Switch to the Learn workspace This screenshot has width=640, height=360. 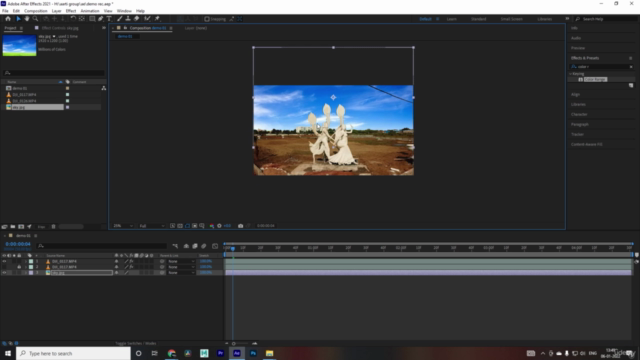click(x=451, y=19)
